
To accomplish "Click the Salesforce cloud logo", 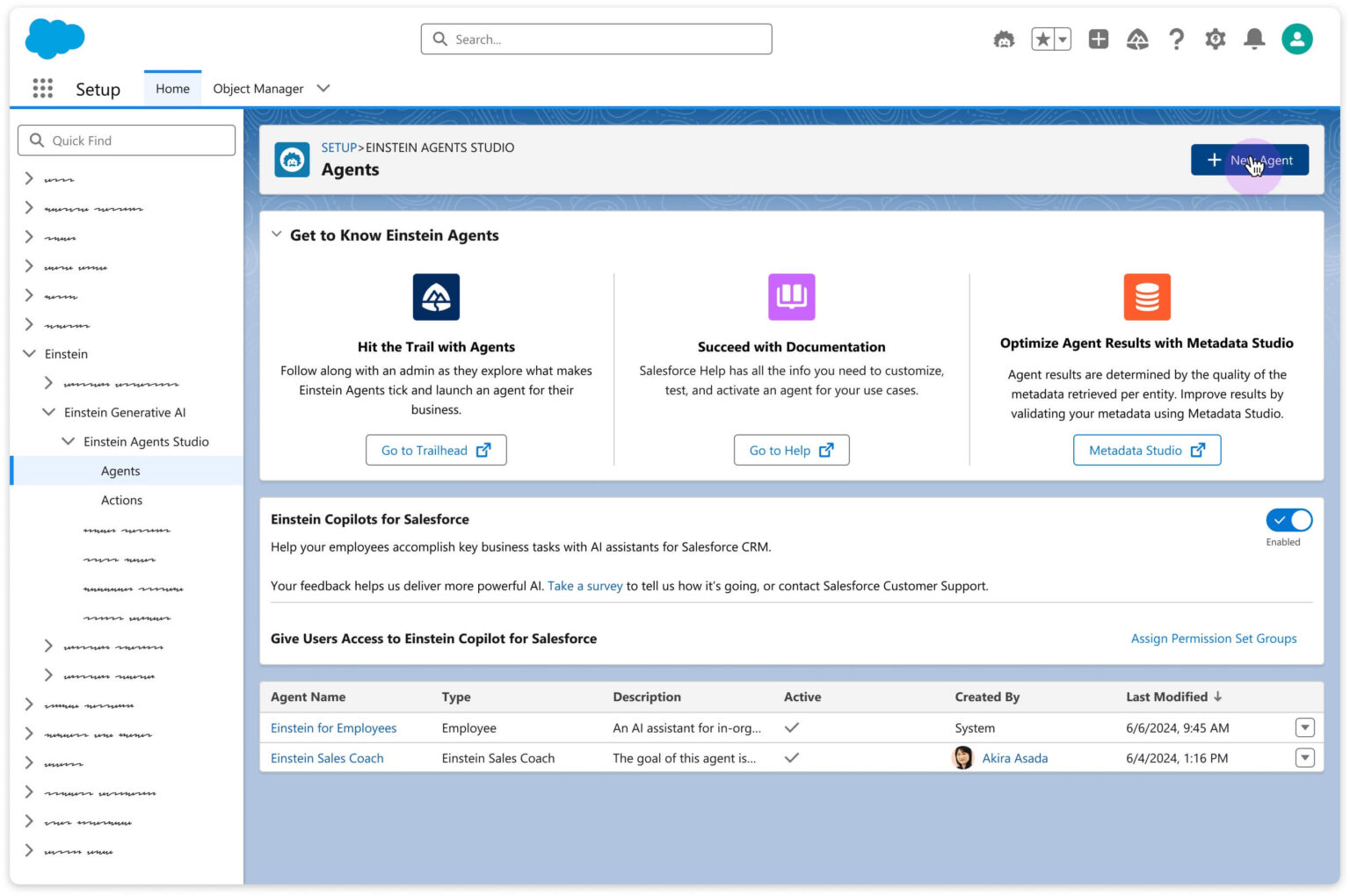I will 54,39.
